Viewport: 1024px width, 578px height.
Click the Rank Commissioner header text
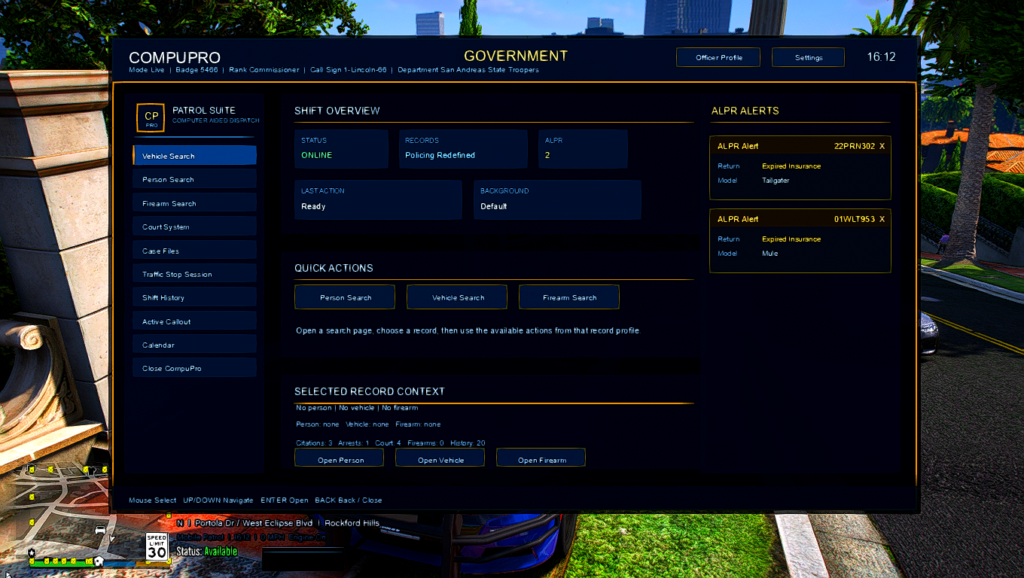coord(264,70)
